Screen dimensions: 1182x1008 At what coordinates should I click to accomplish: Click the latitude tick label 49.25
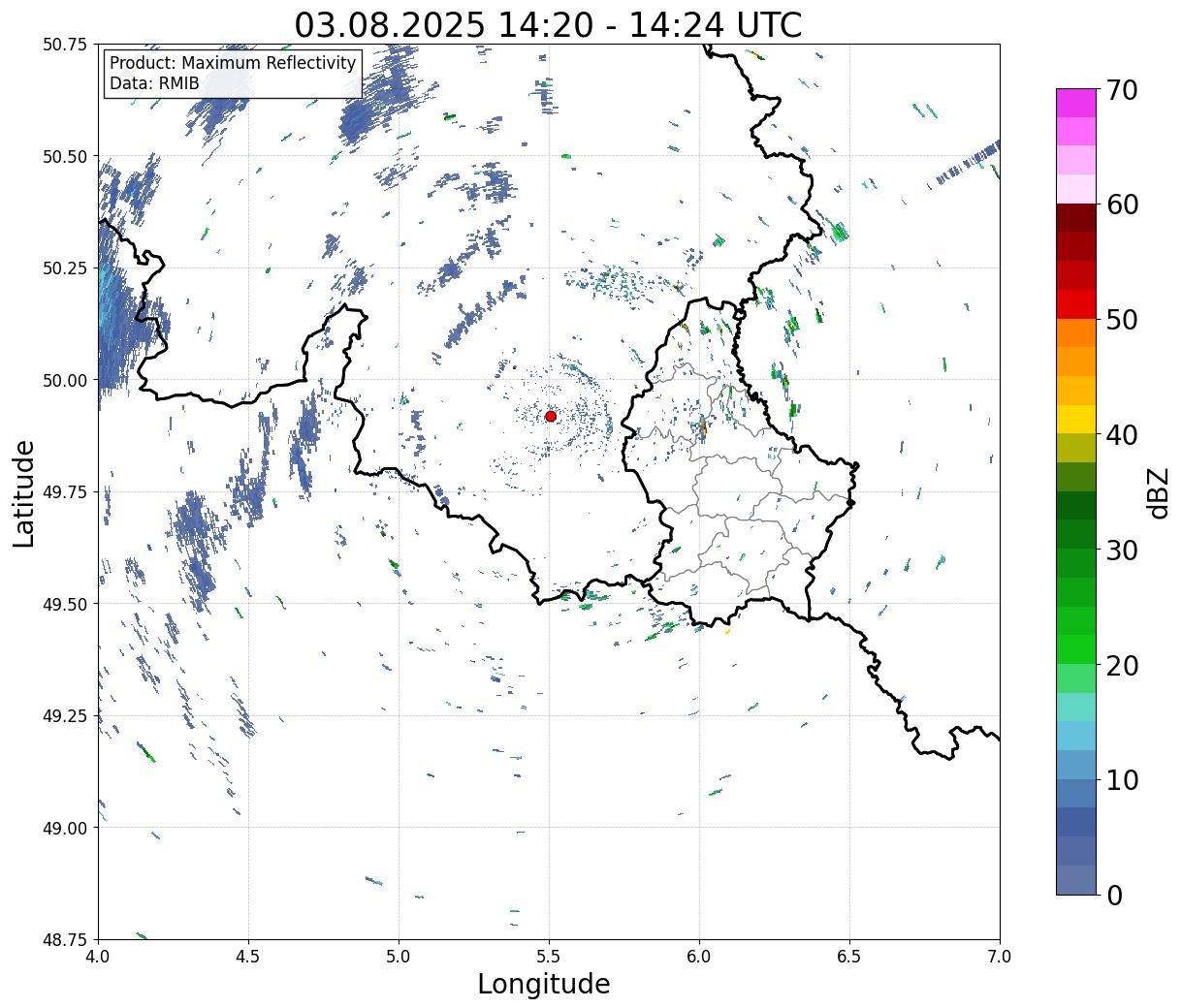[65, 715]
